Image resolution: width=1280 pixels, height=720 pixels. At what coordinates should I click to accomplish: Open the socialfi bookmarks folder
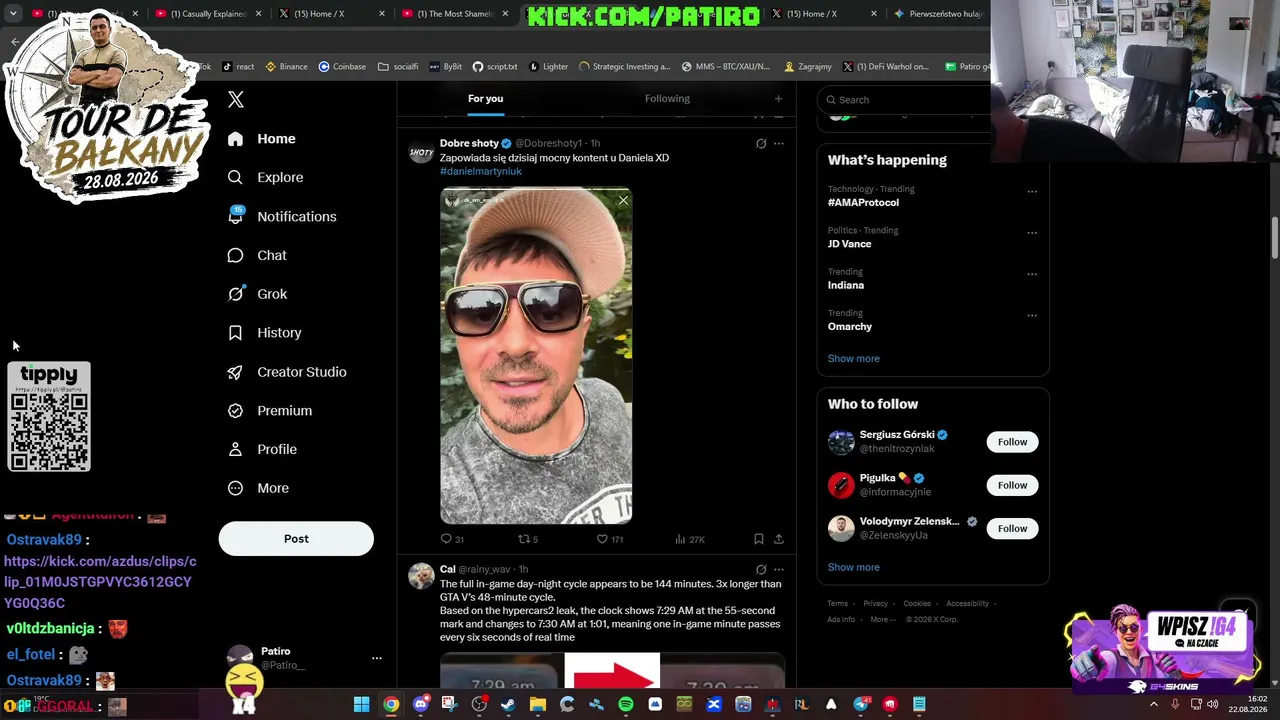[x=398, y=67]
